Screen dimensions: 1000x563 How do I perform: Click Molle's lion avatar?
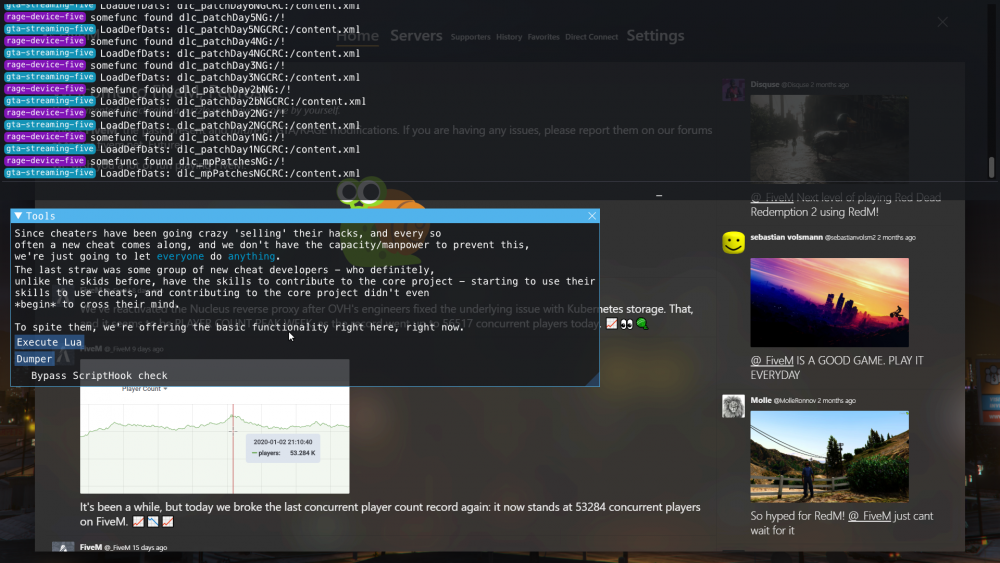coord(733,405)
